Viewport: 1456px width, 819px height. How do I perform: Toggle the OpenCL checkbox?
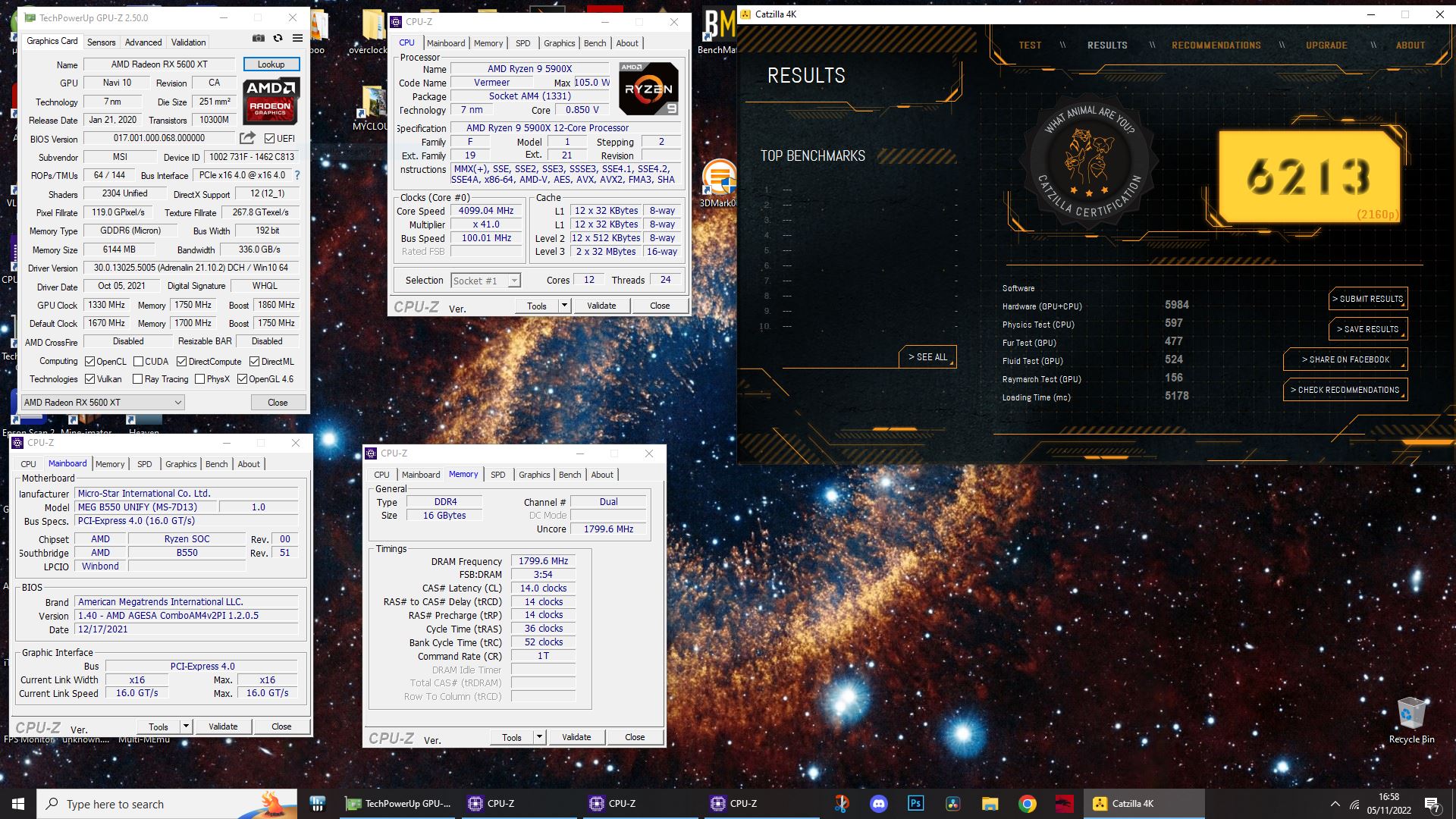pyautogui.click(x=89, y=362)
